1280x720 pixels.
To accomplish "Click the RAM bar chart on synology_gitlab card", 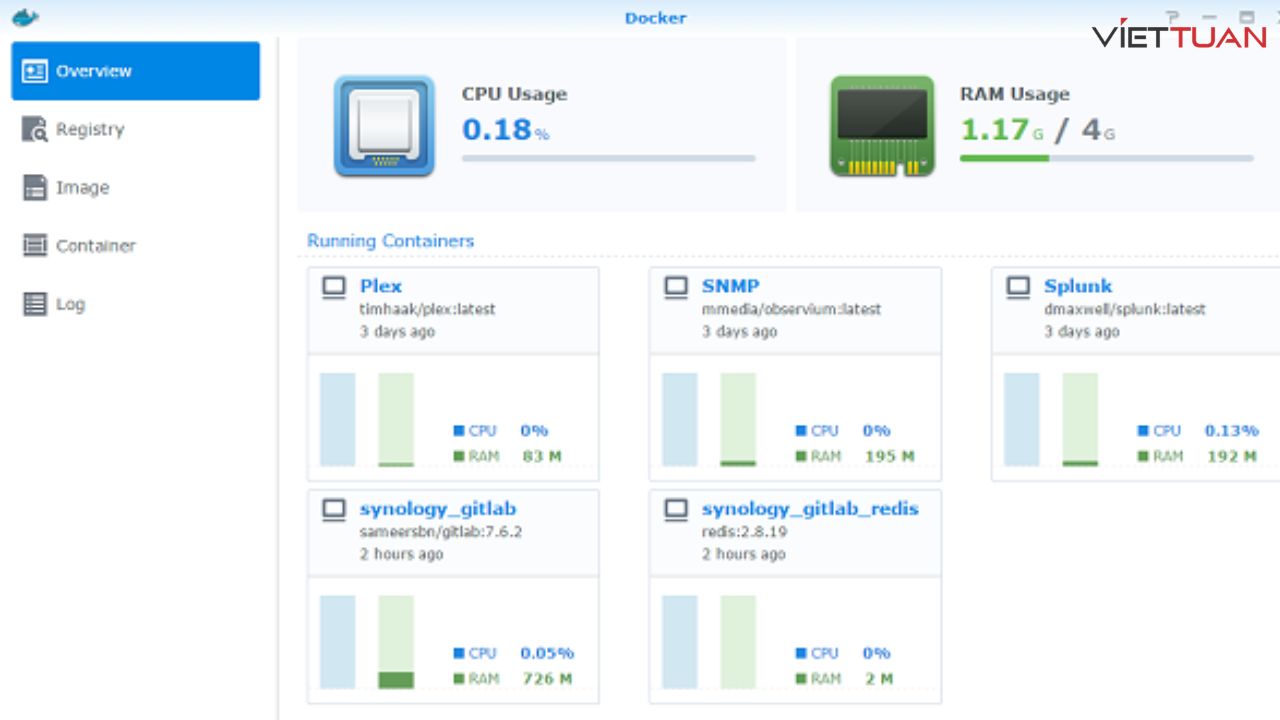I will (x=396, y=640).
